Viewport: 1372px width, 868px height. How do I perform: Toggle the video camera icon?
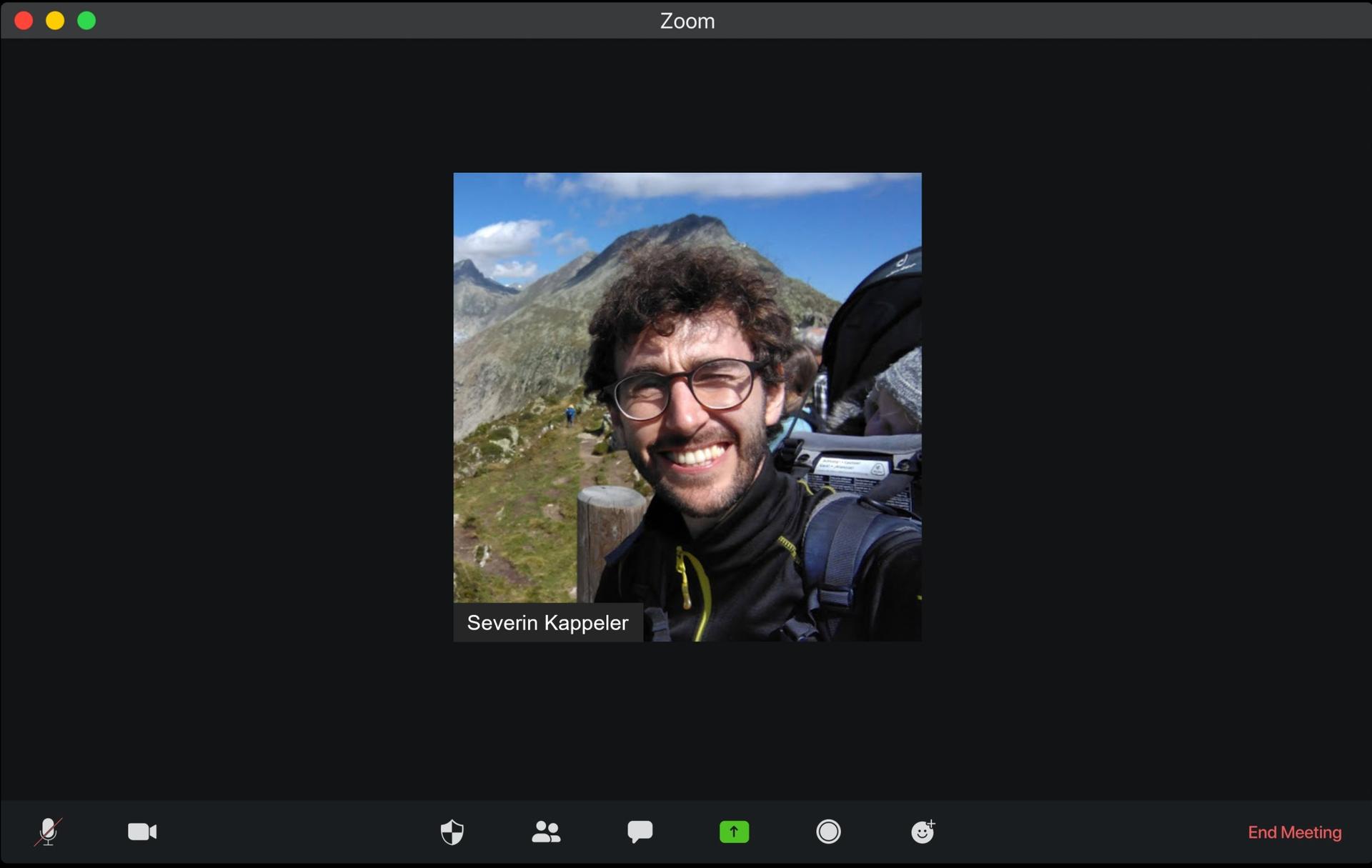coord(142,832)
